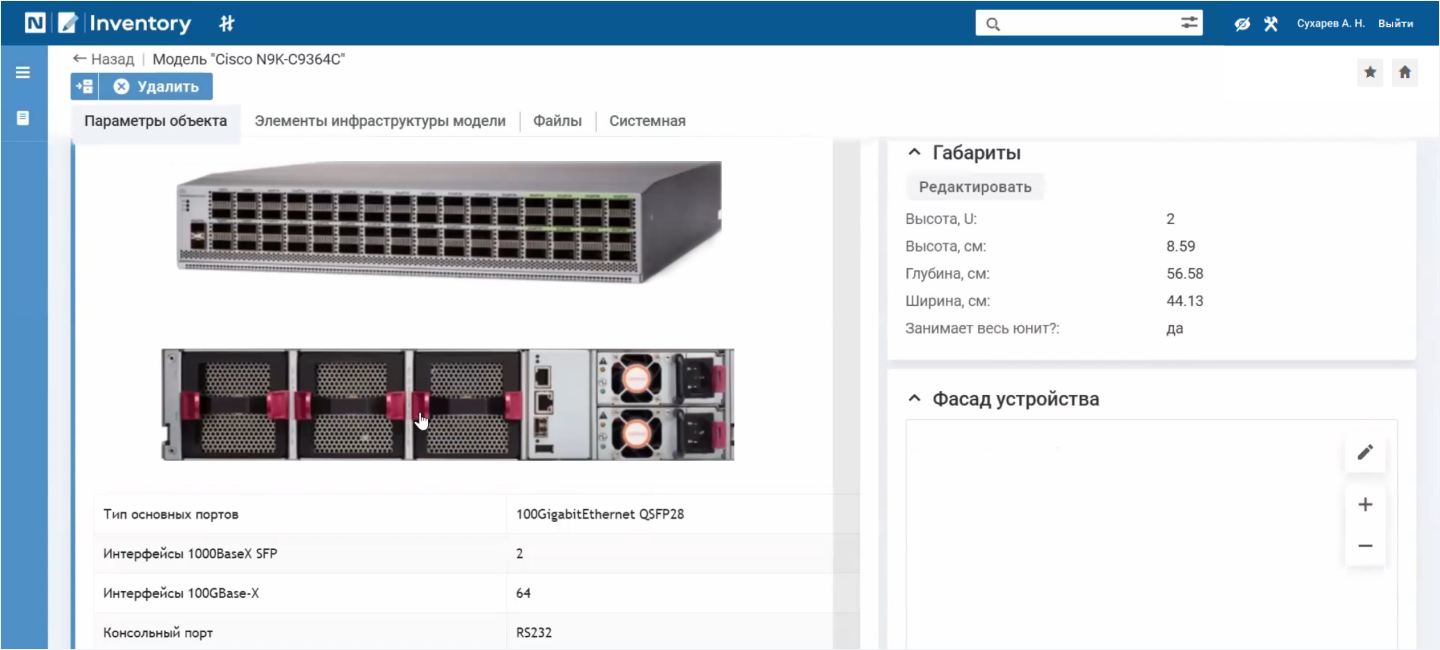This screenshot has height=650, width=1440.
Task: Click the pencil edit icon in Фасад устройства
Action: point(1365,452)
